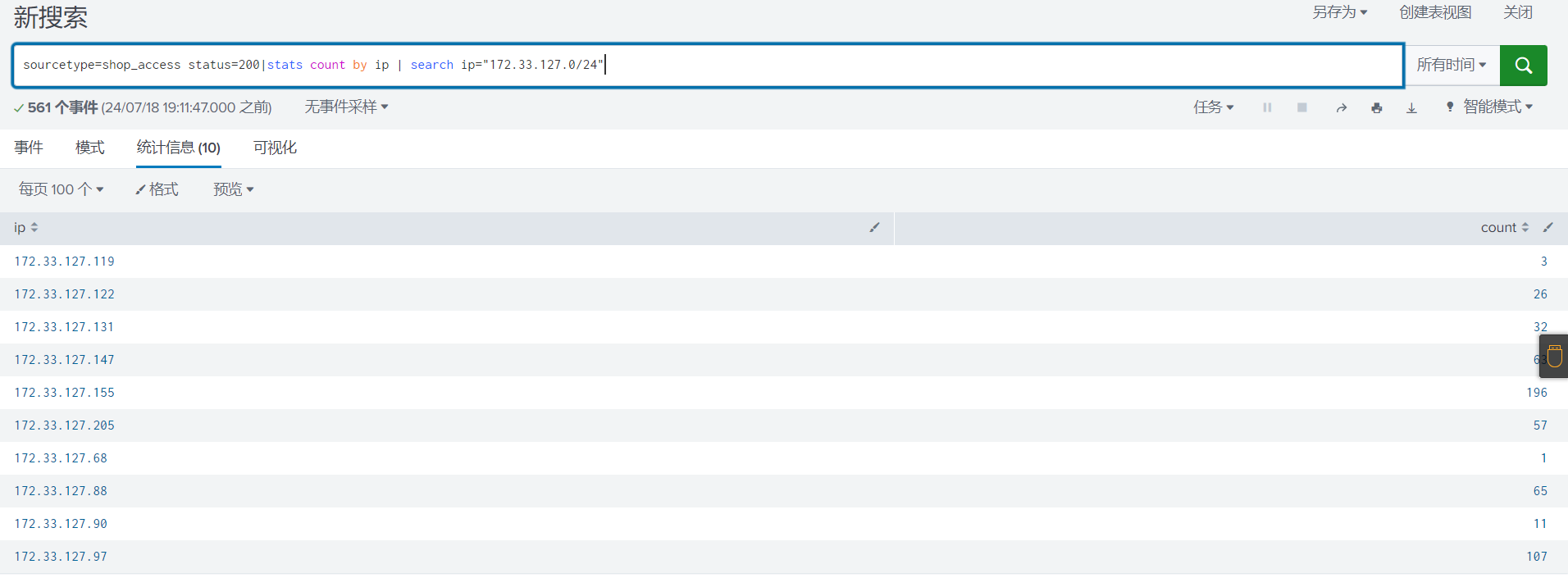Click the print results icon

point(1376,107)
